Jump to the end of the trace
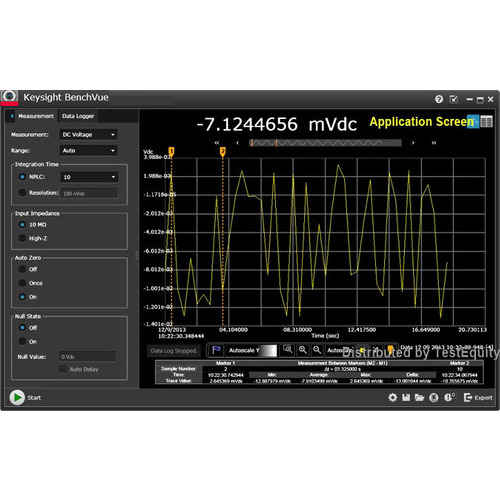500x500 pixels. coord(434,143)
